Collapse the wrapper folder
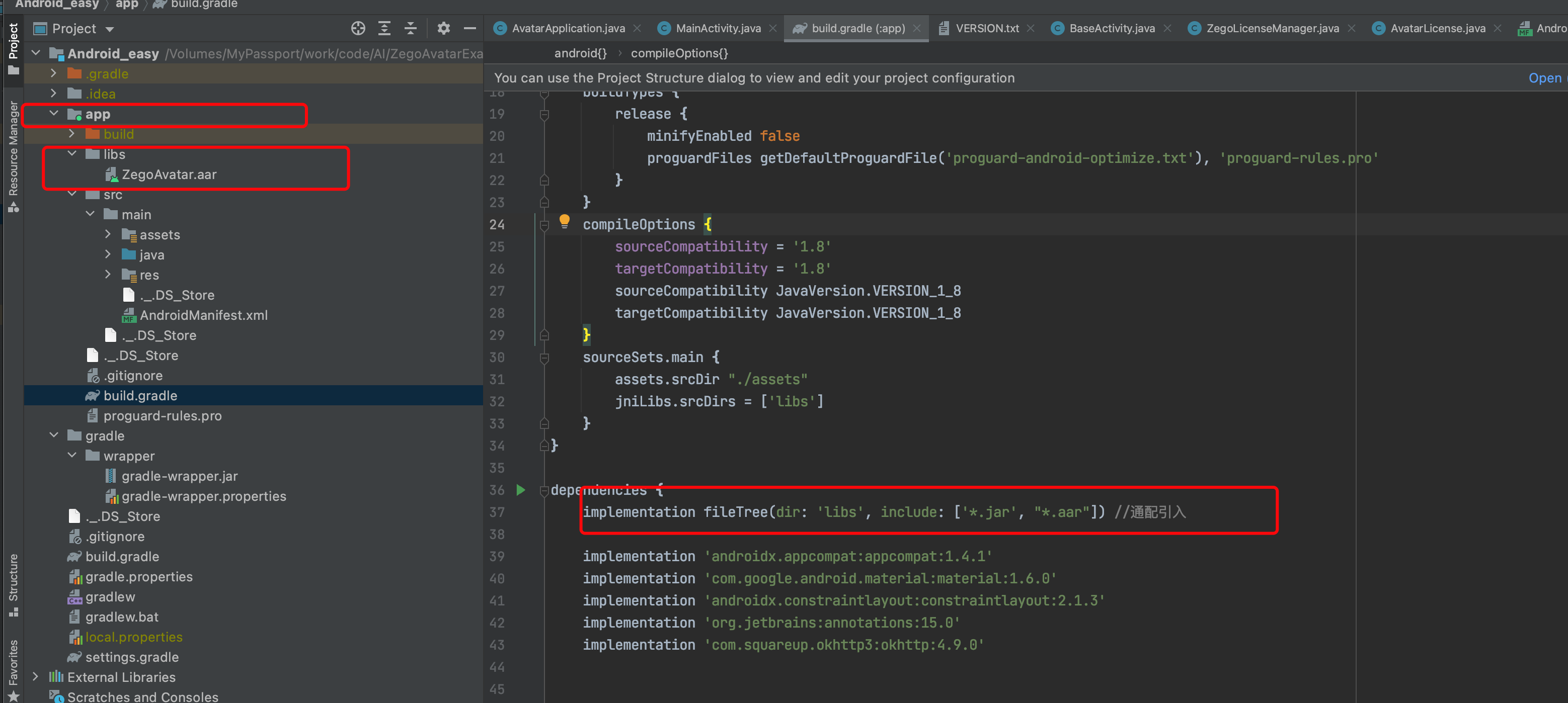This screenshot has height=703, width=1568. [x=72, y=455]
